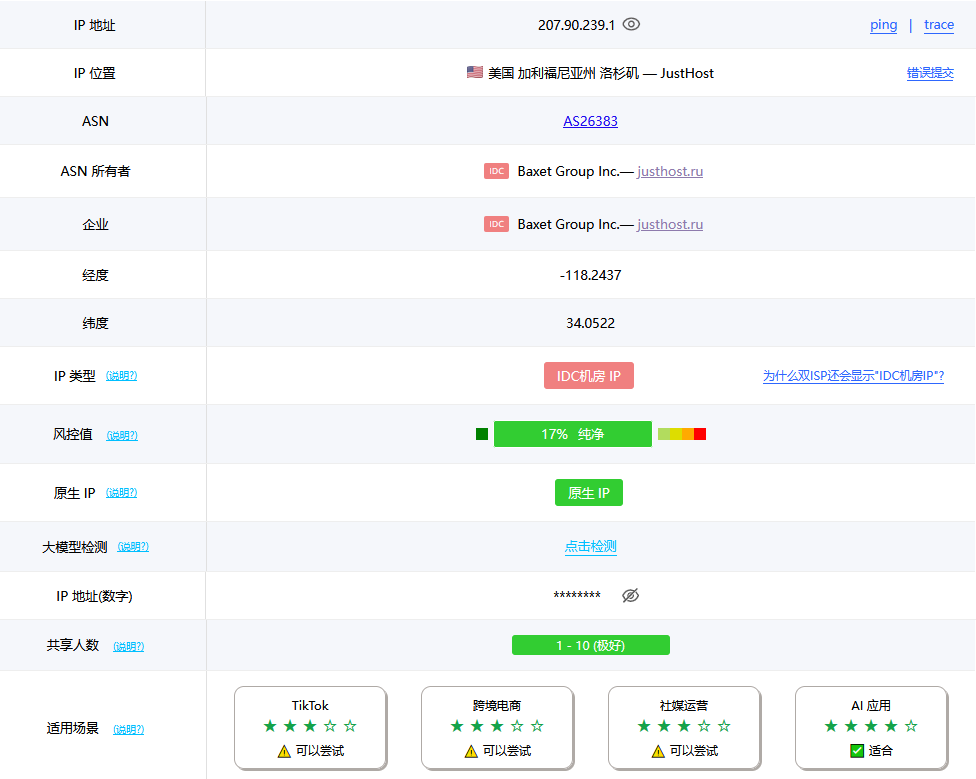Click the 1 - 10 (极好) shared users bar
The image size is (976, 779).
(x=591, y=645)
